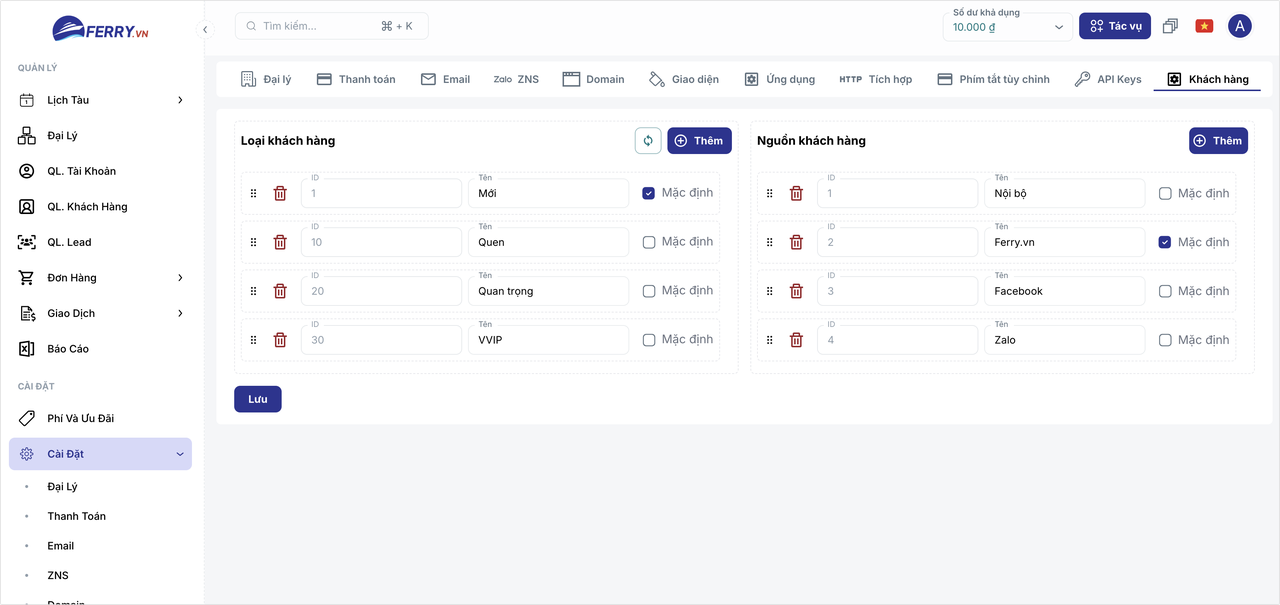Click the drag handle for Facebook row
This screenshot has width=1280, height=605.
coord(769,291)
